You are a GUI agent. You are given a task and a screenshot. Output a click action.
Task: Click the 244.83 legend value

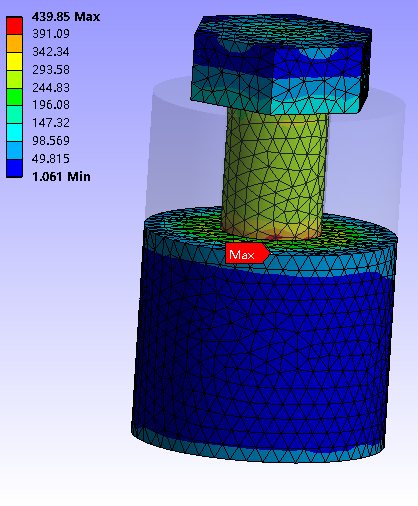tap(51, 88)
